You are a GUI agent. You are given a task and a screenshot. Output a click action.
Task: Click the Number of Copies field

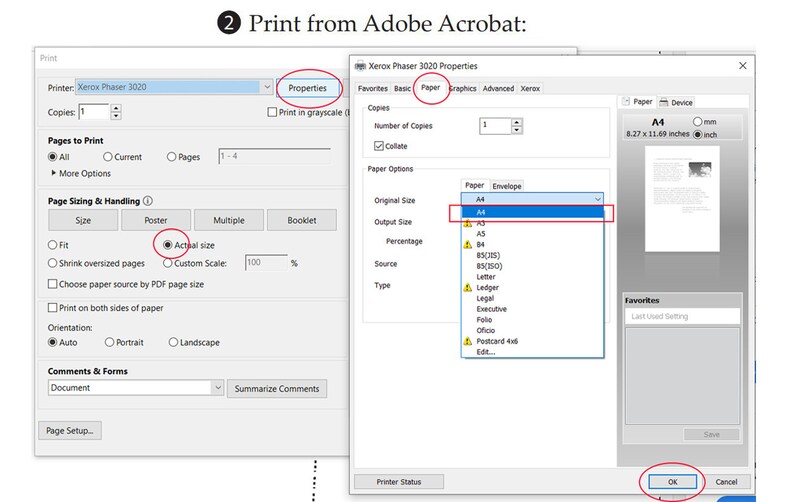495,126
